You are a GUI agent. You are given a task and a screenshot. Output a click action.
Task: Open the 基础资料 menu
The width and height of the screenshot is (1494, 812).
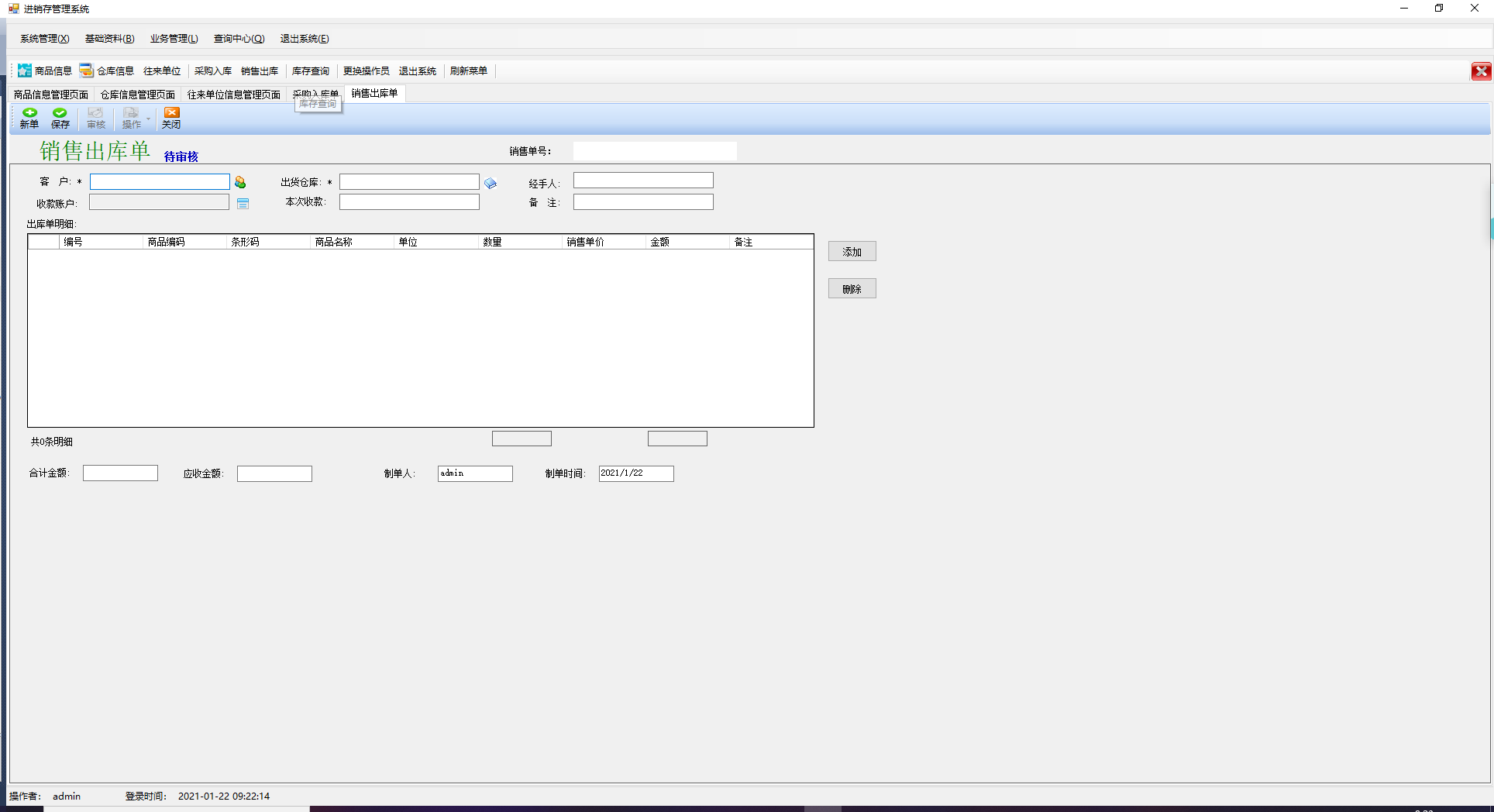point(109,39)
